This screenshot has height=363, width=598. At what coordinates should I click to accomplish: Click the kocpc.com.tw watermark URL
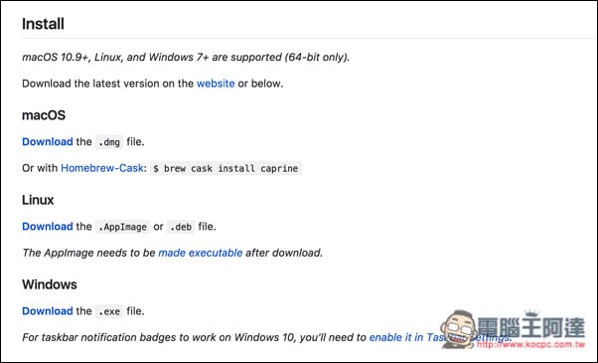(x=530, y=344)
